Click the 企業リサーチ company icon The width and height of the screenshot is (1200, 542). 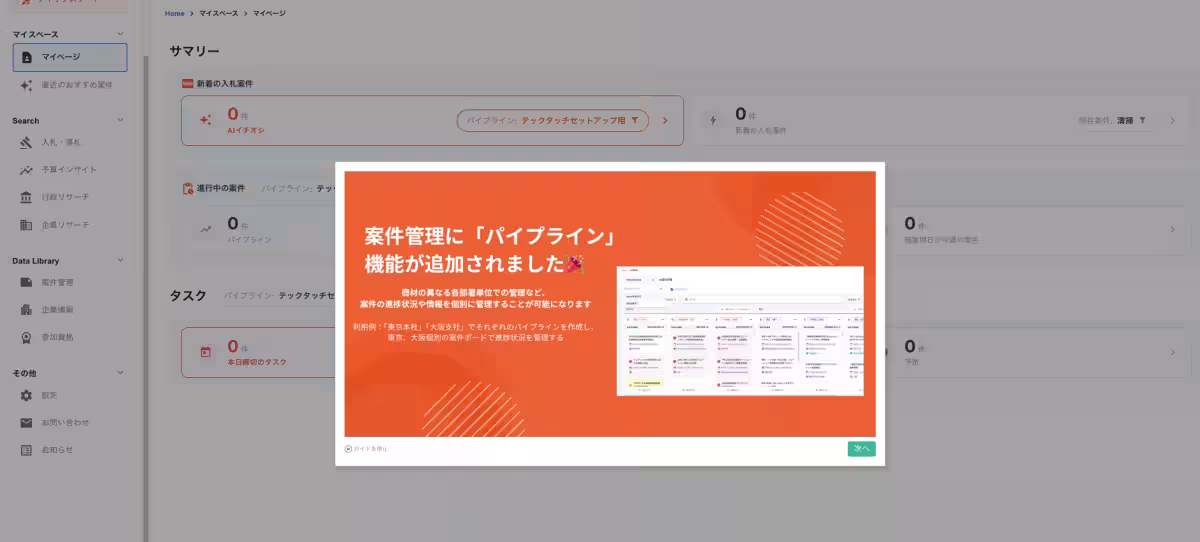click(27, 225)
